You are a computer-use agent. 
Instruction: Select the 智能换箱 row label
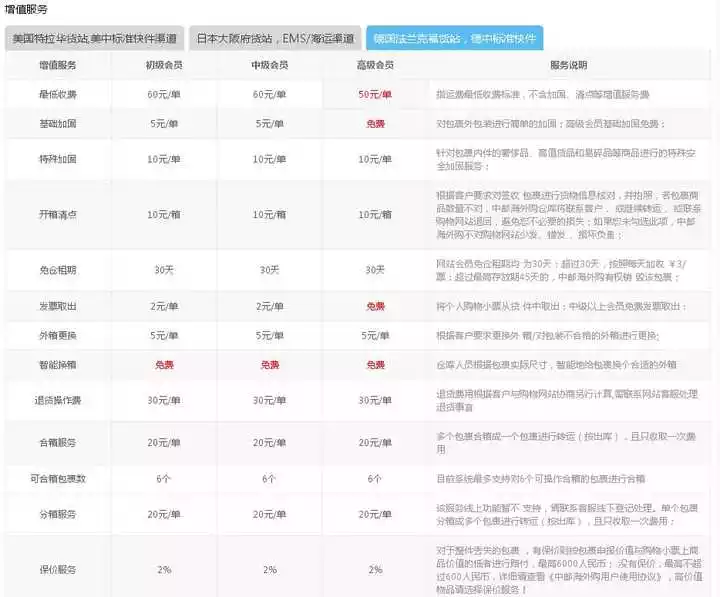click(57, 365)
